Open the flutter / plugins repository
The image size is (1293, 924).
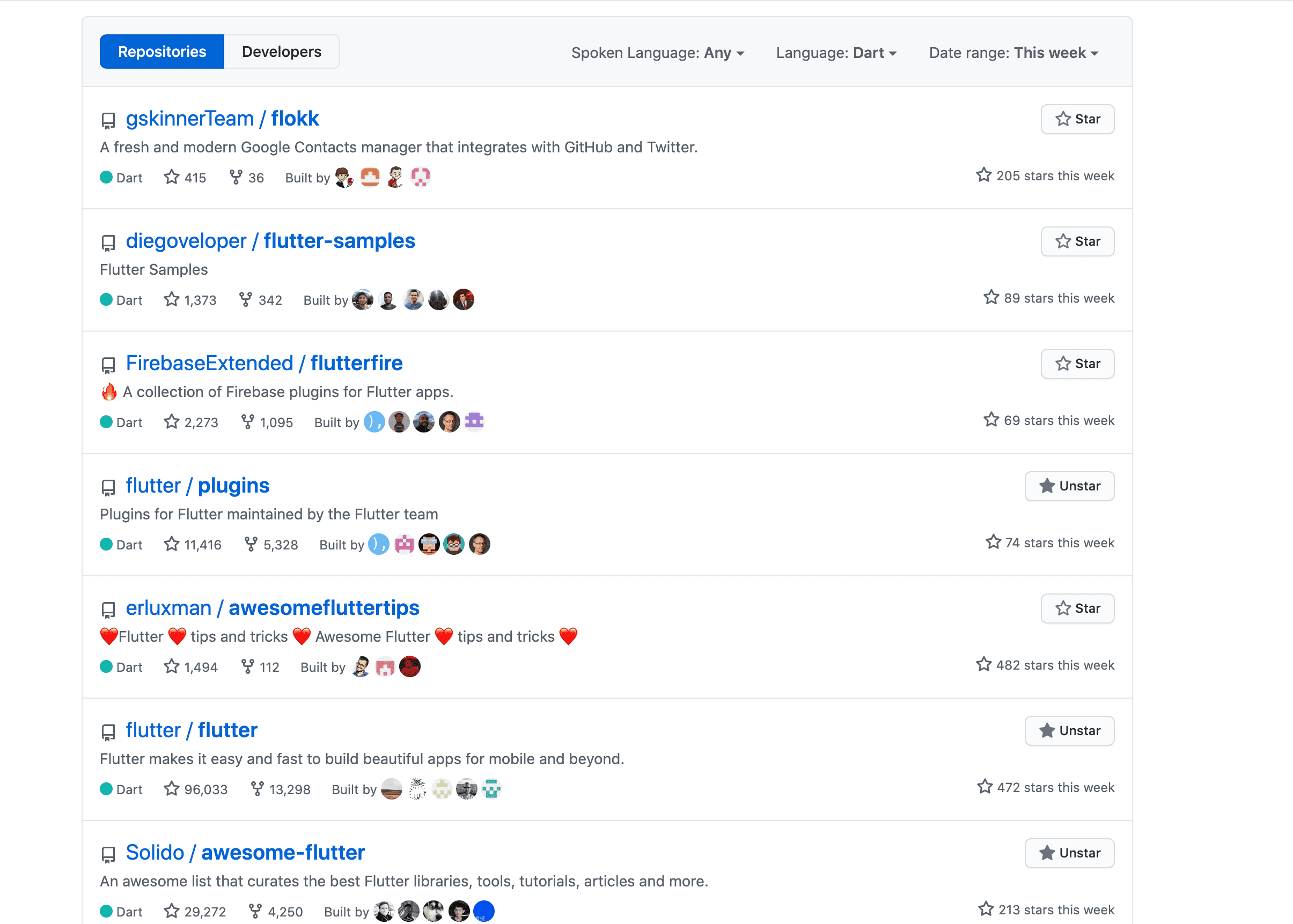[197, 485]
